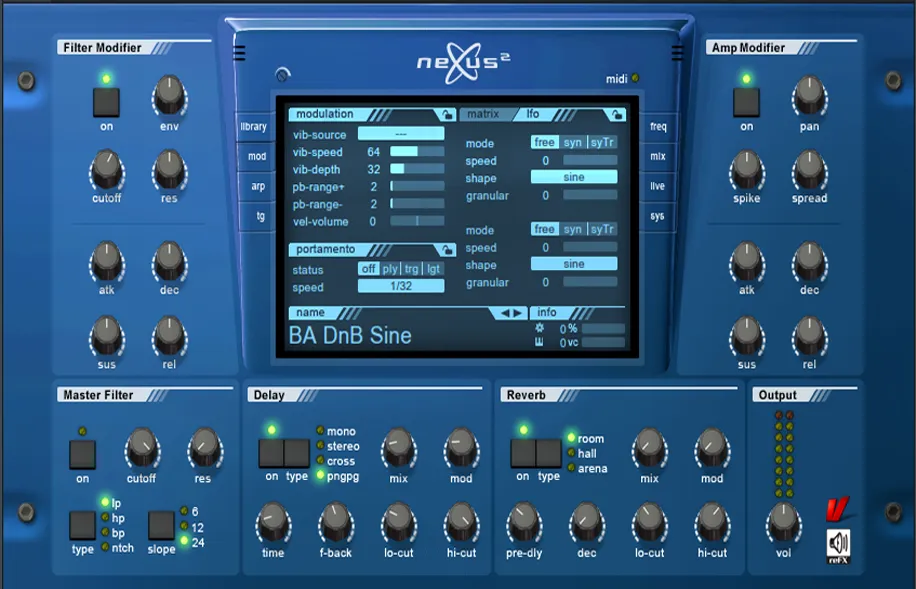916x589 pixels.
Task: Set portamento status to lgt
Action: click(433, 269)
